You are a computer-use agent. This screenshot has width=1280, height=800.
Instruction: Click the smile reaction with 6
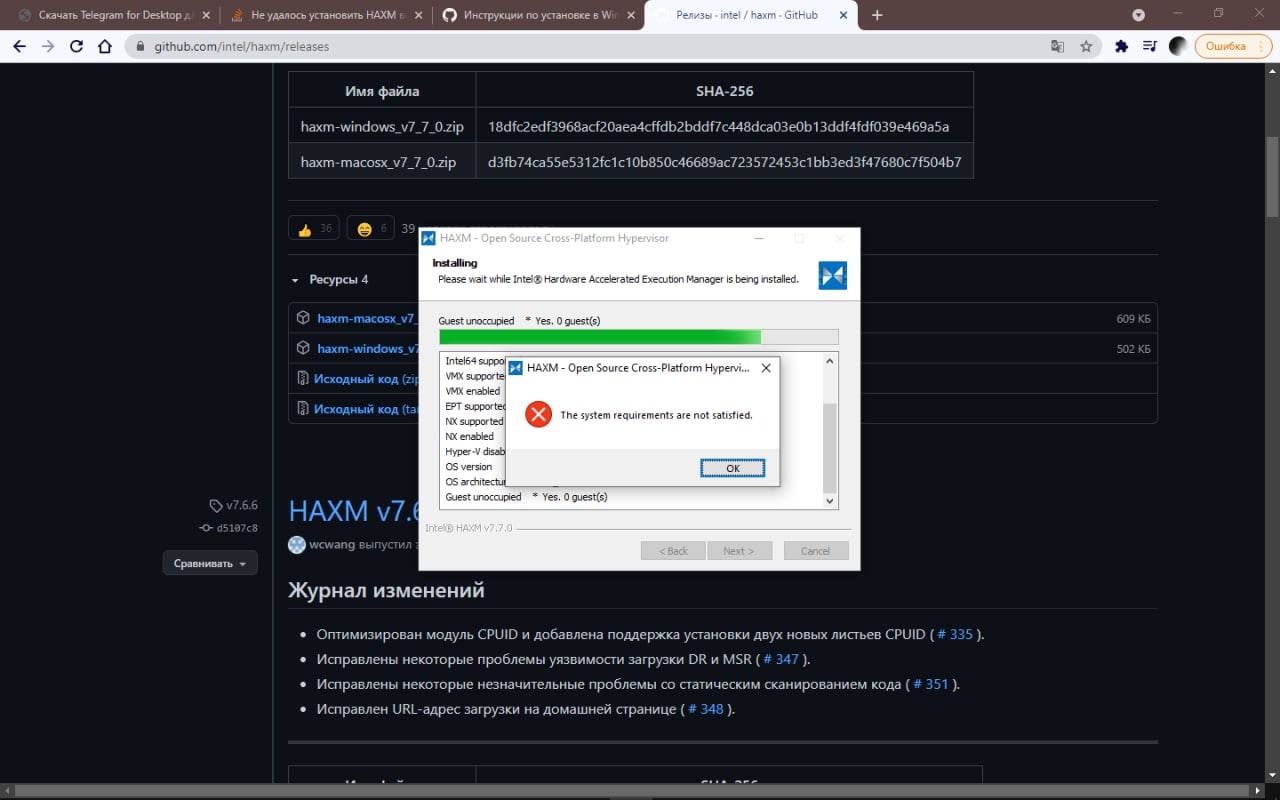pos(370,228)
